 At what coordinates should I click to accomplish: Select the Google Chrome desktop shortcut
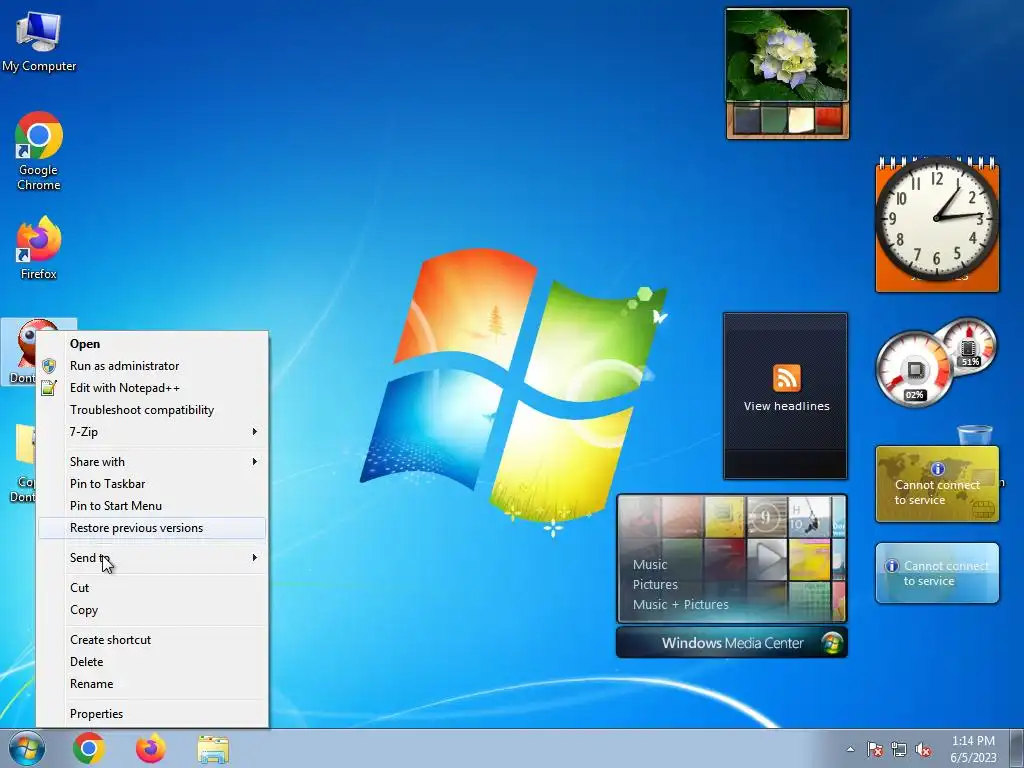39,150
